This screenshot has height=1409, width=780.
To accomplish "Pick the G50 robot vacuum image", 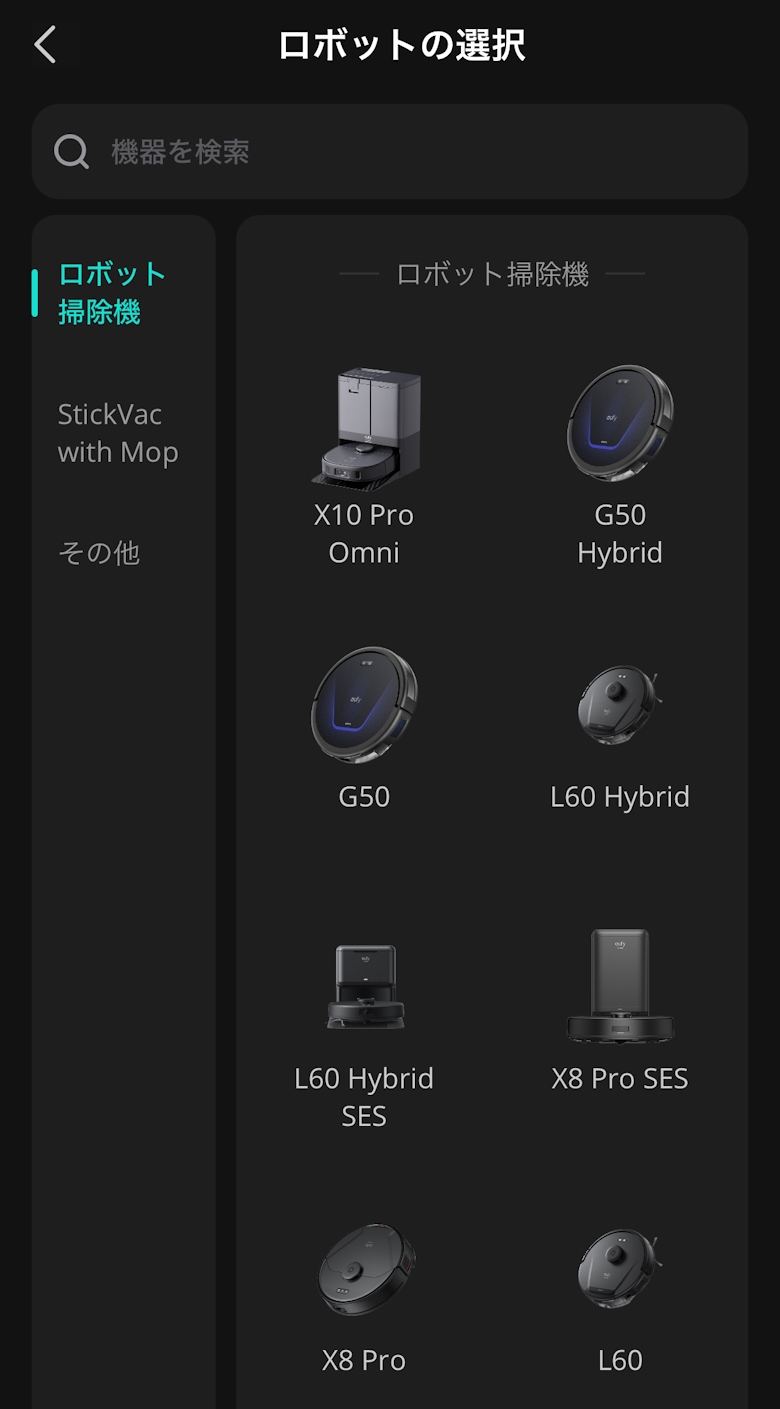I will pos(364,704).
